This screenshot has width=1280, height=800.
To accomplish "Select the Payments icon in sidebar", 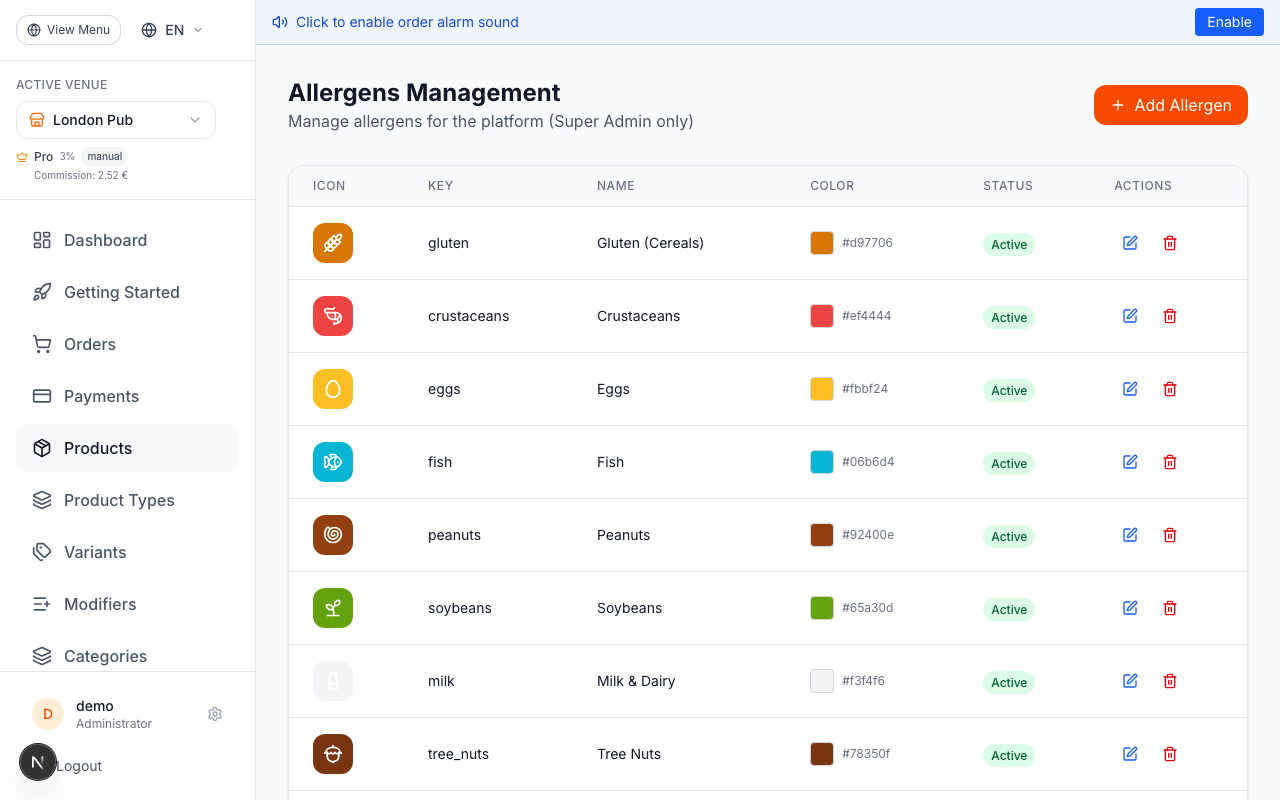I will pyautogui.click(x=41, y=396).
